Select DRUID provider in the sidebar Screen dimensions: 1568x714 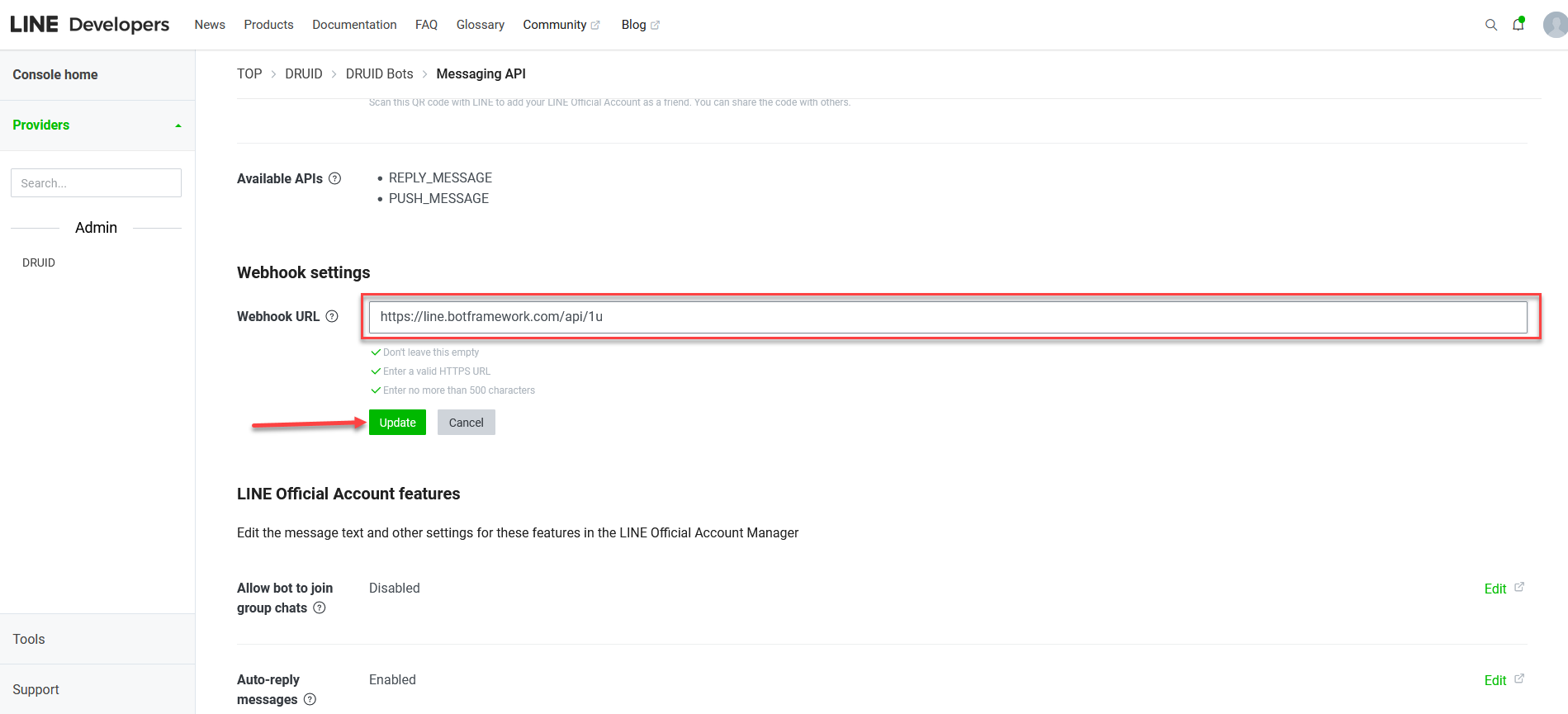39,262
